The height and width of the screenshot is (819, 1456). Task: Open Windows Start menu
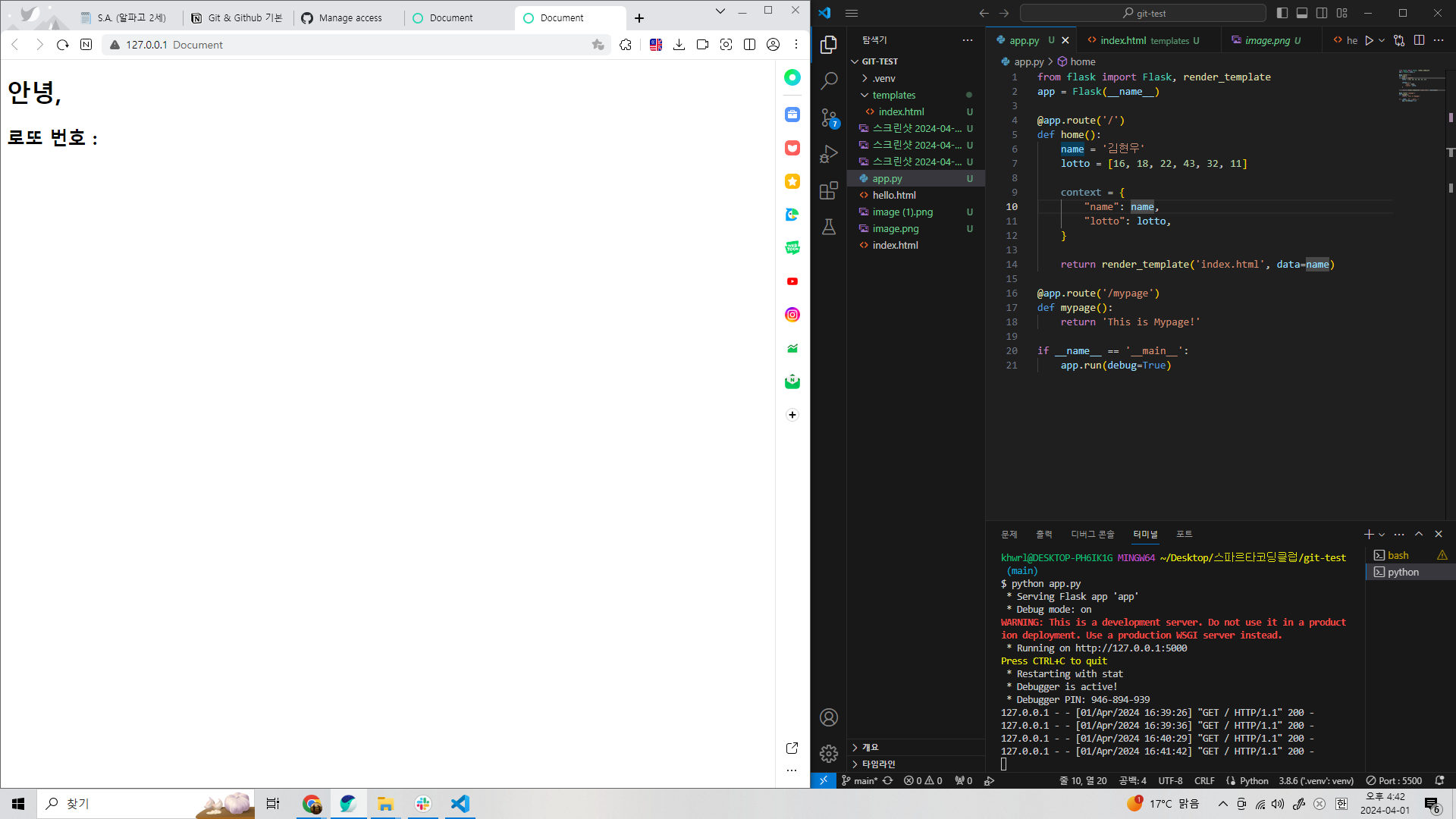pos(18,804)
